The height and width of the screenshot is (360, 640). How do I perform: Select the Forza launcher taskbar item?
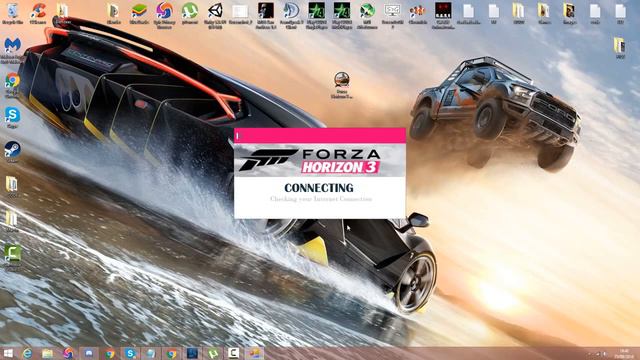[x=254, y=353]
